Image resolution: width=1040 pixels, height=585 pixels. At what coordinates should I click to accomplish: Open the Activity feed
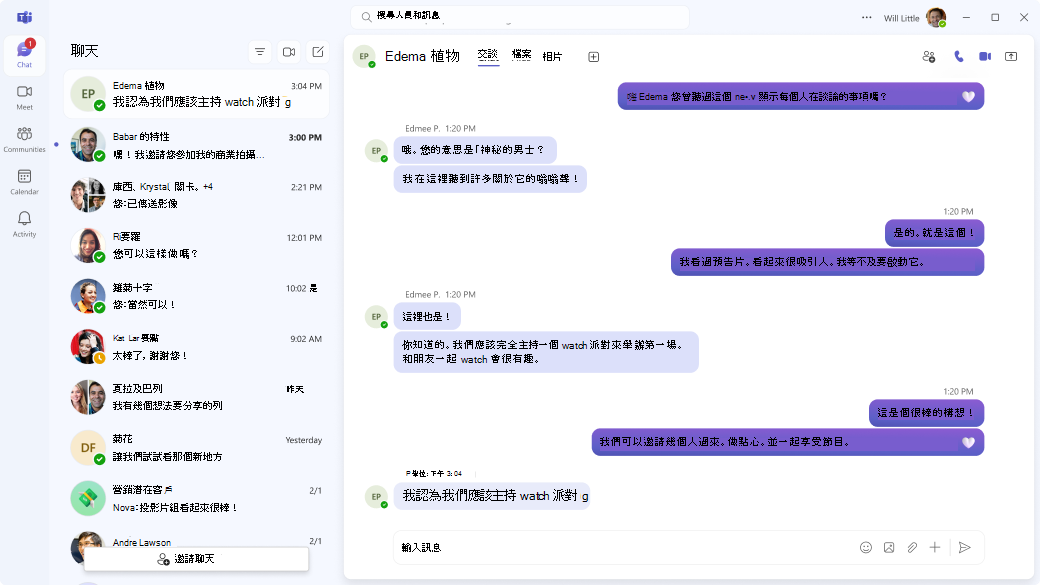[x=24, y=223]
